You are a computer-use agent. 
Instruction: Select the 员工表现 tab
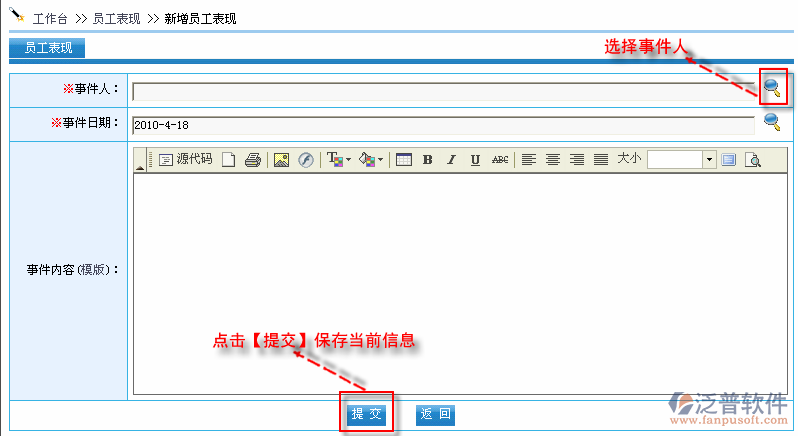47,48
